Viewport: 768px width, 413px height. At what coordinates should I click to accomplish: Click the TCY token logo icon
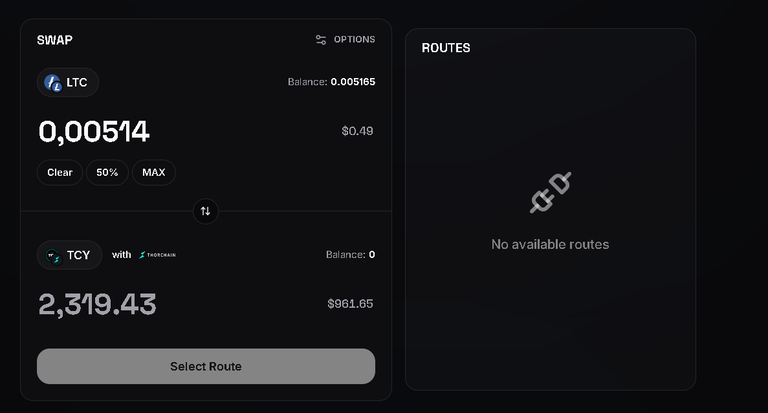[x=53, y=256]
